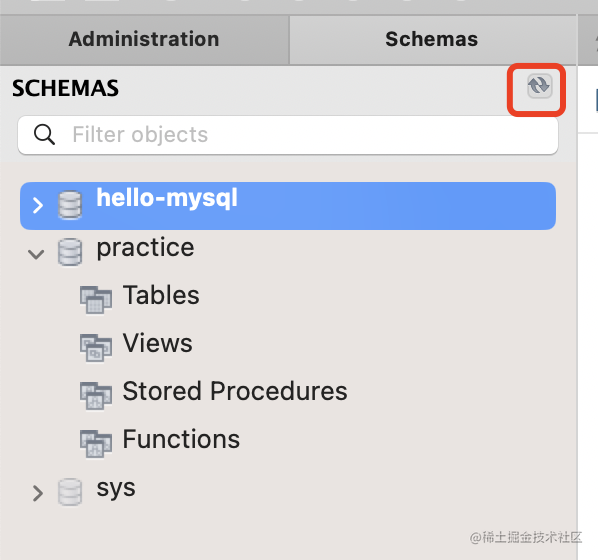Image resolution: width=598 pixels, height=560 pixels.
Task: Expand the sys schema node
Action: point(37,493)
